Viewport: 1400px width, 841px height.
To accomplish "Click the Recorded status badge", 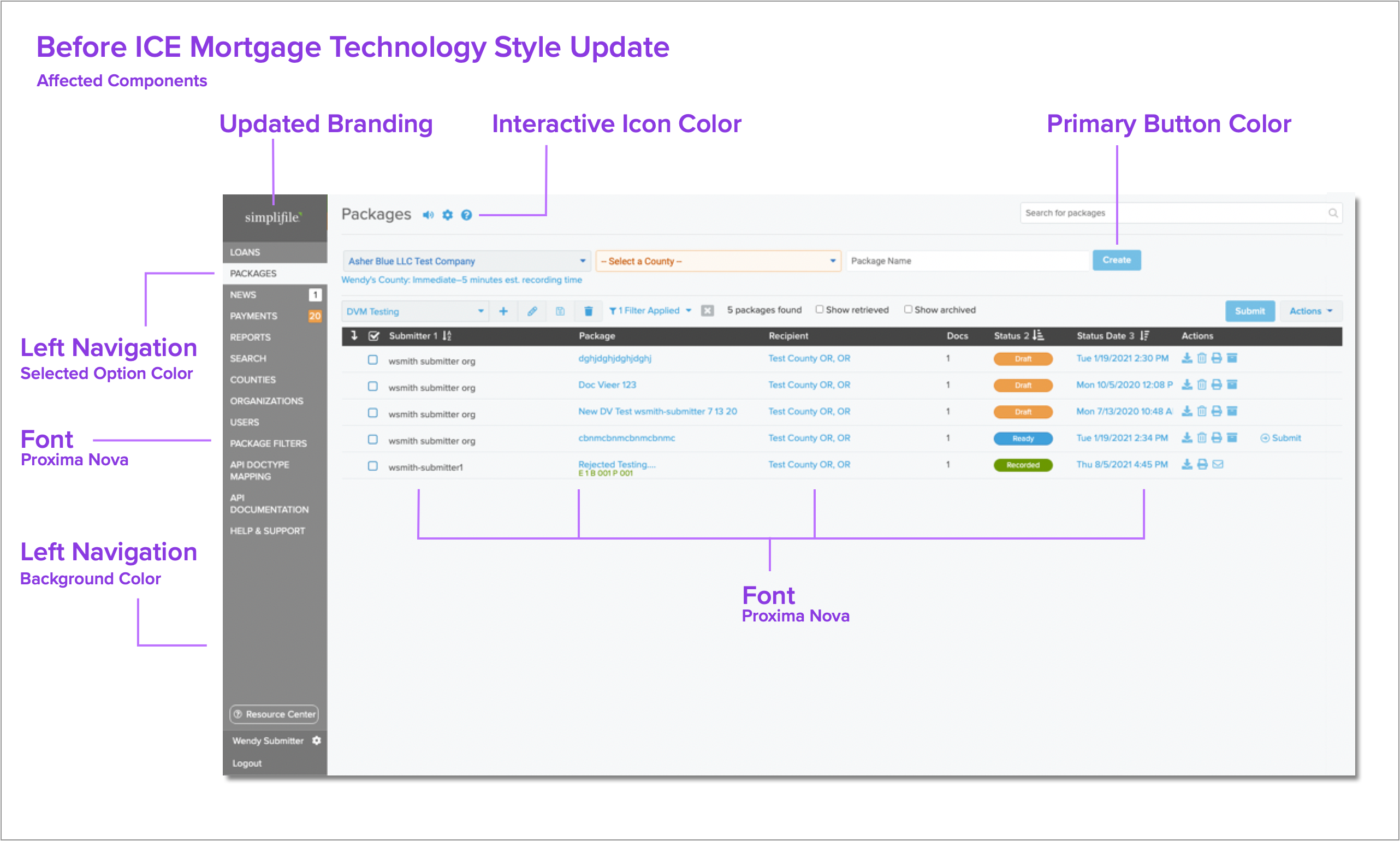I will pyautogui.click(x=1023, y=465).
